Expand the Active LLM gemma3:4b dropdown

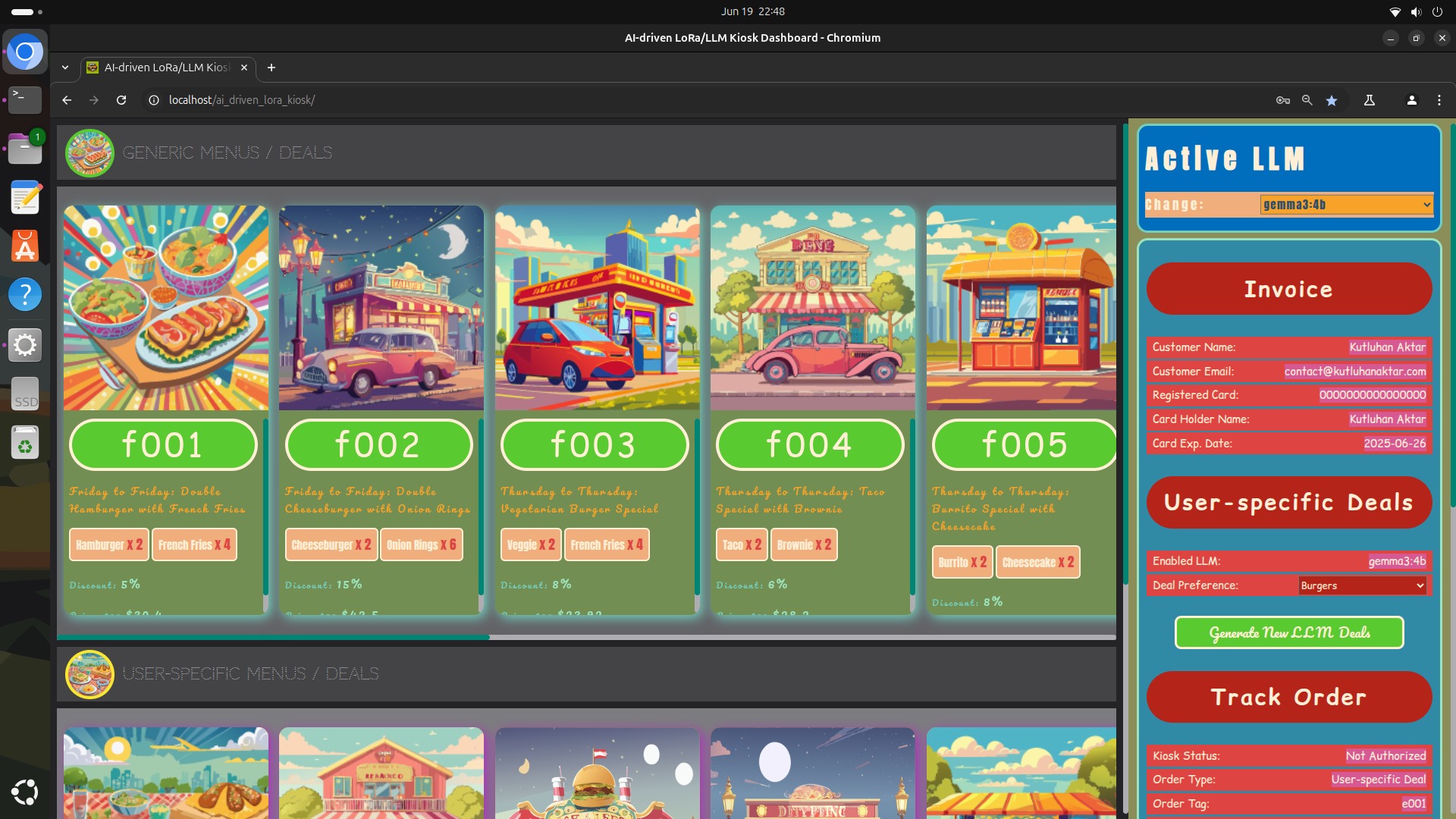click(1346, 205)
